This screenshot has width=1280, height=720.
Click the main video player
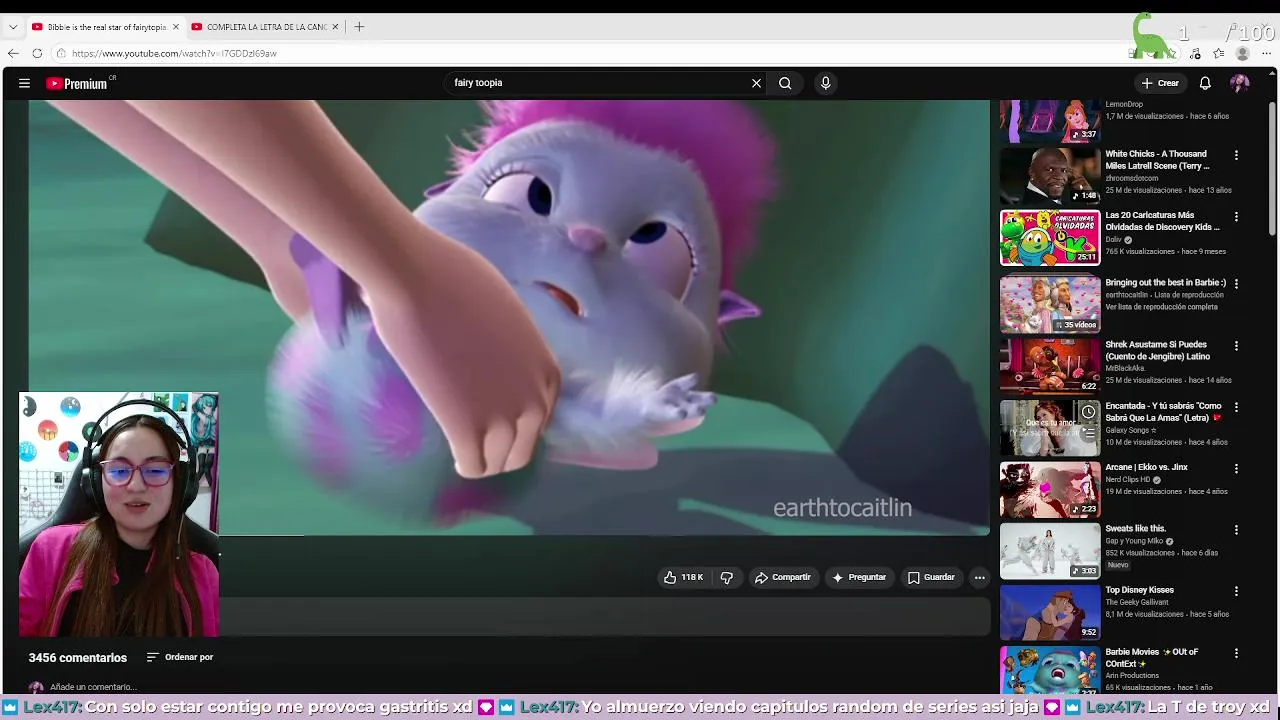click(x=509, y=317)
